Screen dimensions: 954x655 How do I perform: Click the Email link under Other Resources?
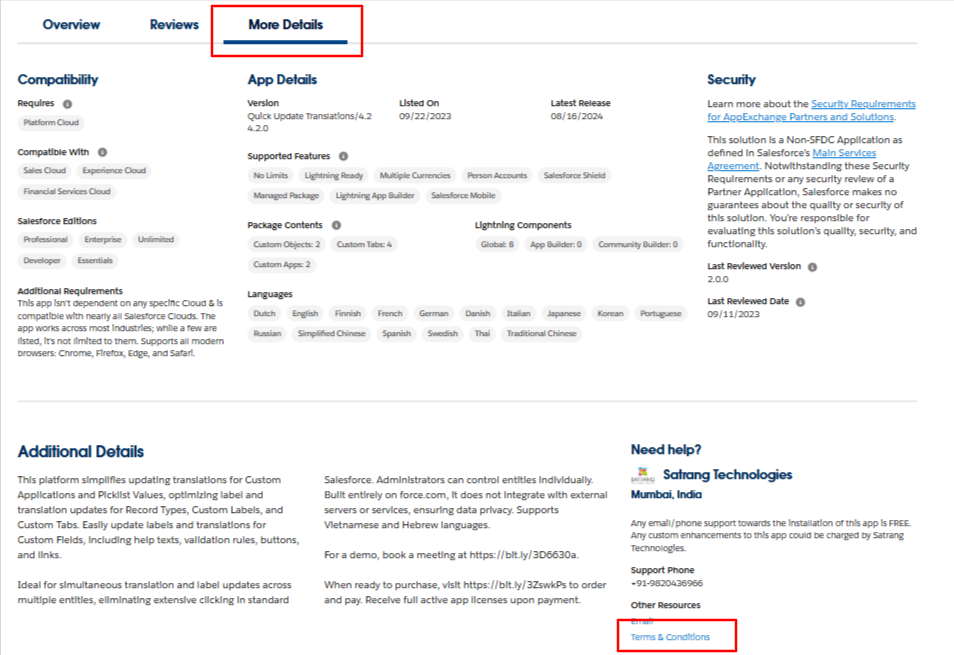pos(642,621)
